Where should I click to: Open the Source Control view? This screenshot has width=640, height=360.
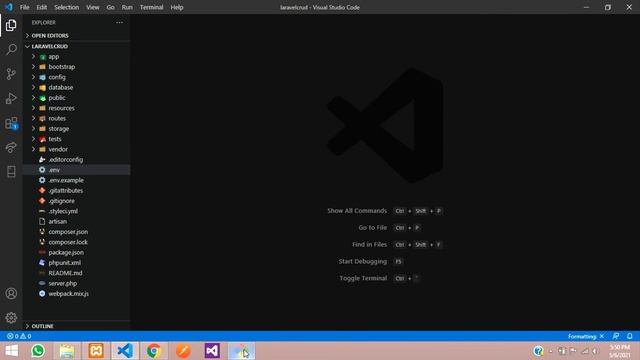(11, 74)
